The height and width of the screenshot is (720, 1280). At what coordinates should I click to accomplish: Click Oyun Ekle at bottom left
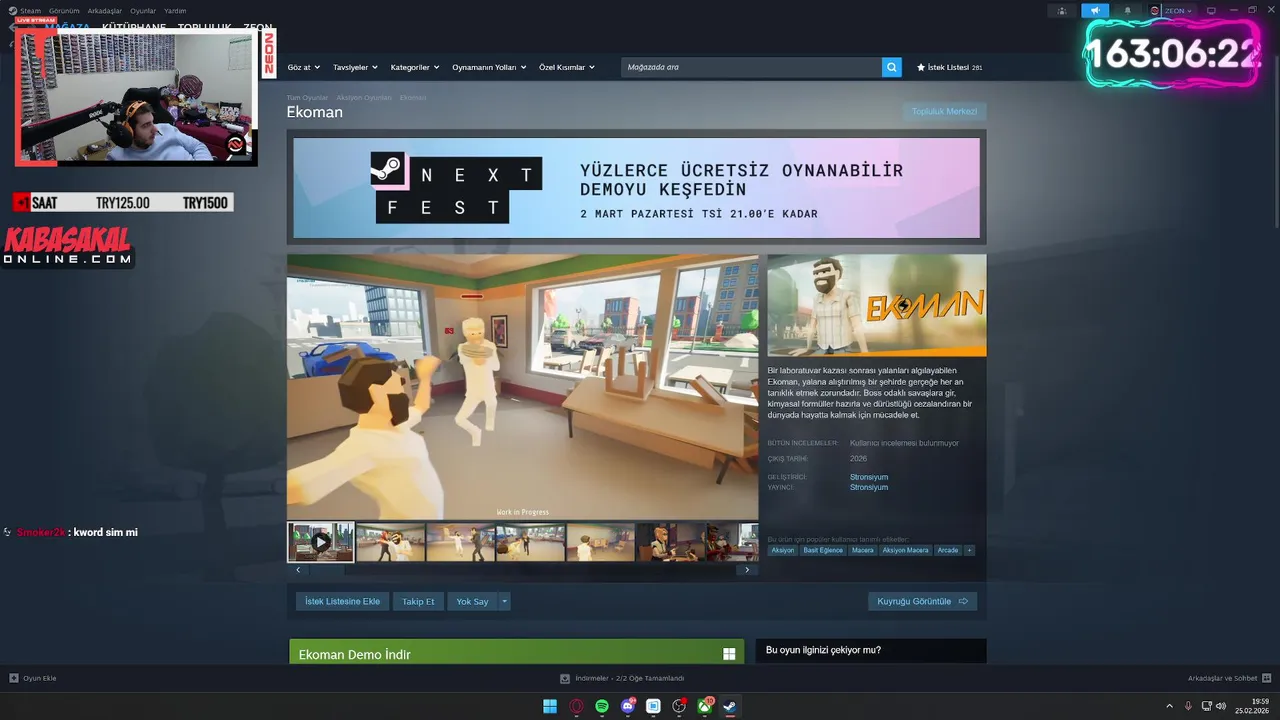click(33, 678)
